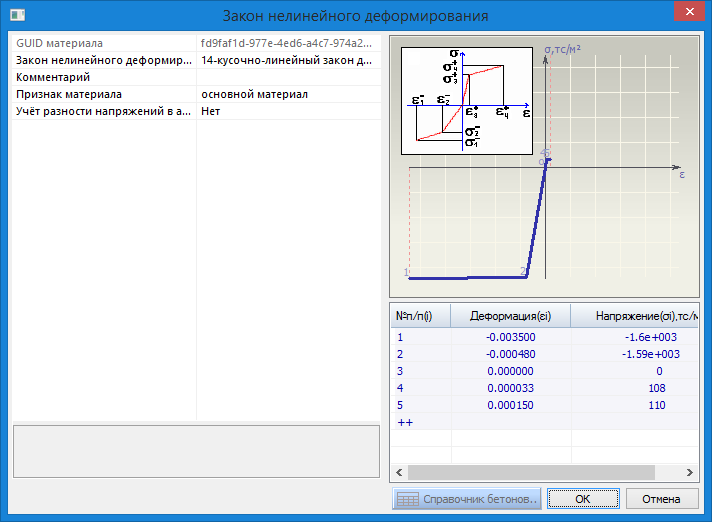Click scrollbar left arrow under the table
Image resolution: width=712 pixels, height=522 pixels.
tap(399, 472)
